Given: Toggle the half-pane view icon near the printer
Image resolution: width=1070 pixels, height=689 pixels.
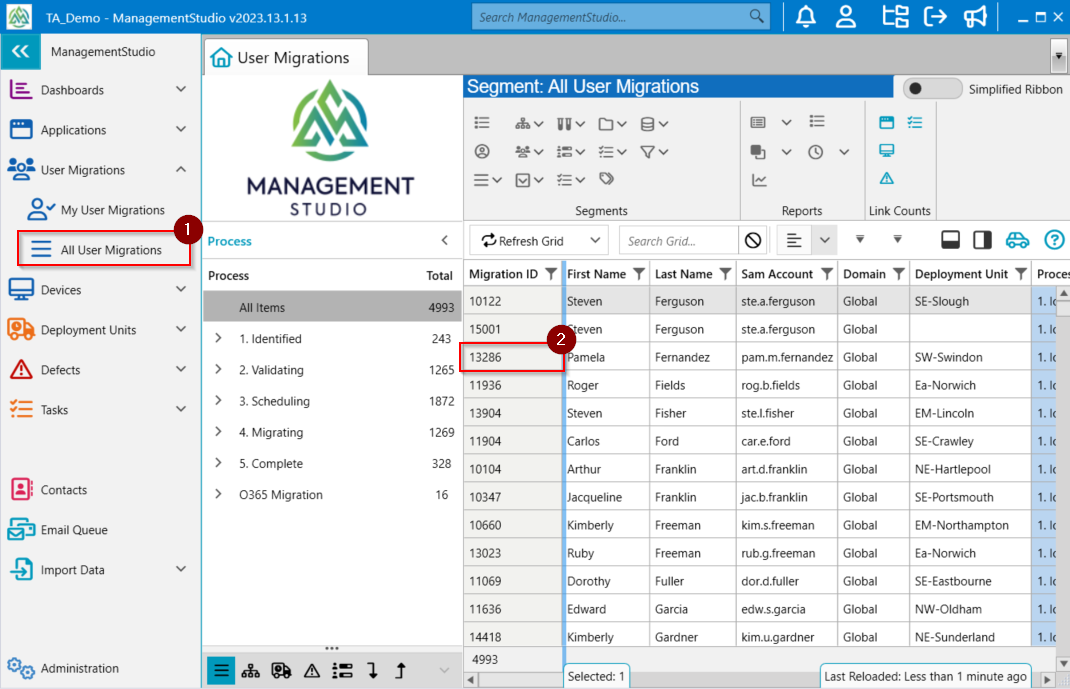Looking at the screenshot, I should click(x=981, y=240).
